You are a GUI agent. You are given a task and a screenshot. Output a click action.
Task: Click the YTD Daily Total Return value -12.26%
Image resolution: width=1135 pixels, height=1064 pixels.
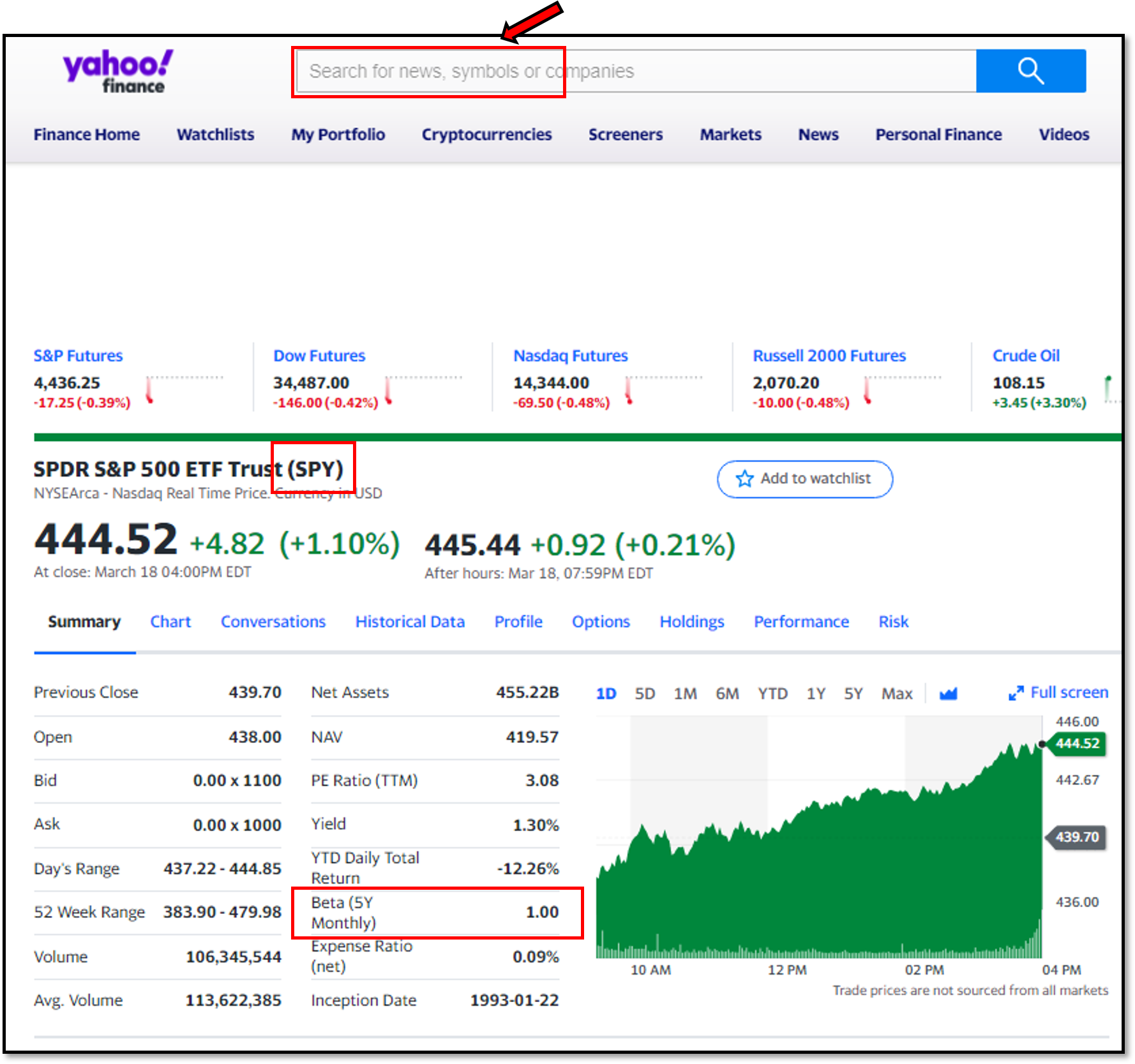pyautogui.click(x=528, y=869)
